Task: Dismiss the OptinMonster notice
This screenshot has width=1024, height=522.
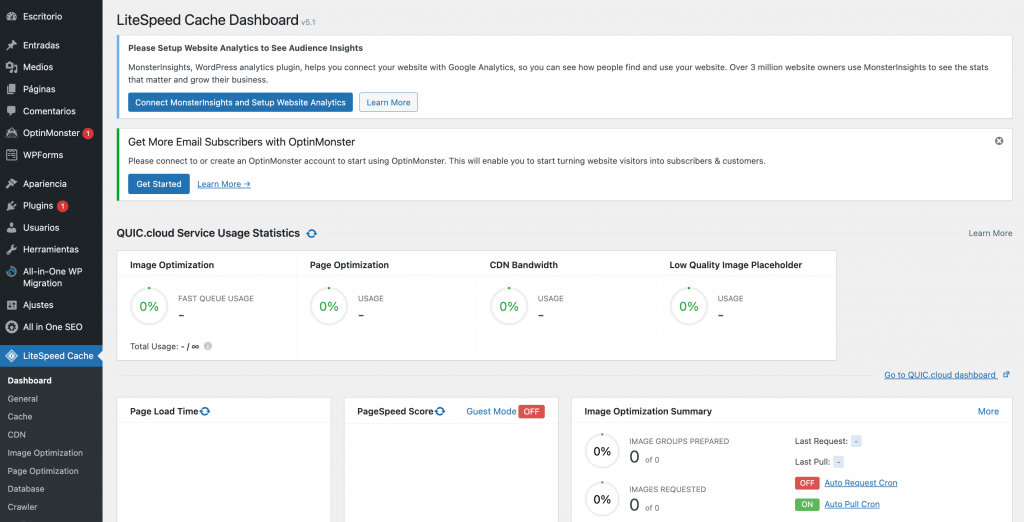Action: [x=998, y=141]
